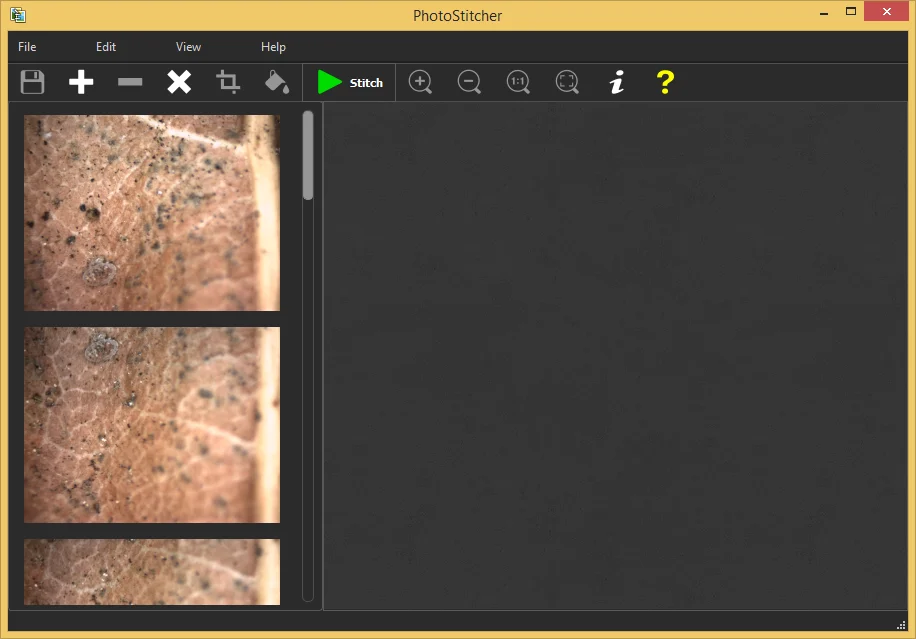Screen dimensions: 916x639
Task: Select the Crop tool icon
Action: click(228, 82)
